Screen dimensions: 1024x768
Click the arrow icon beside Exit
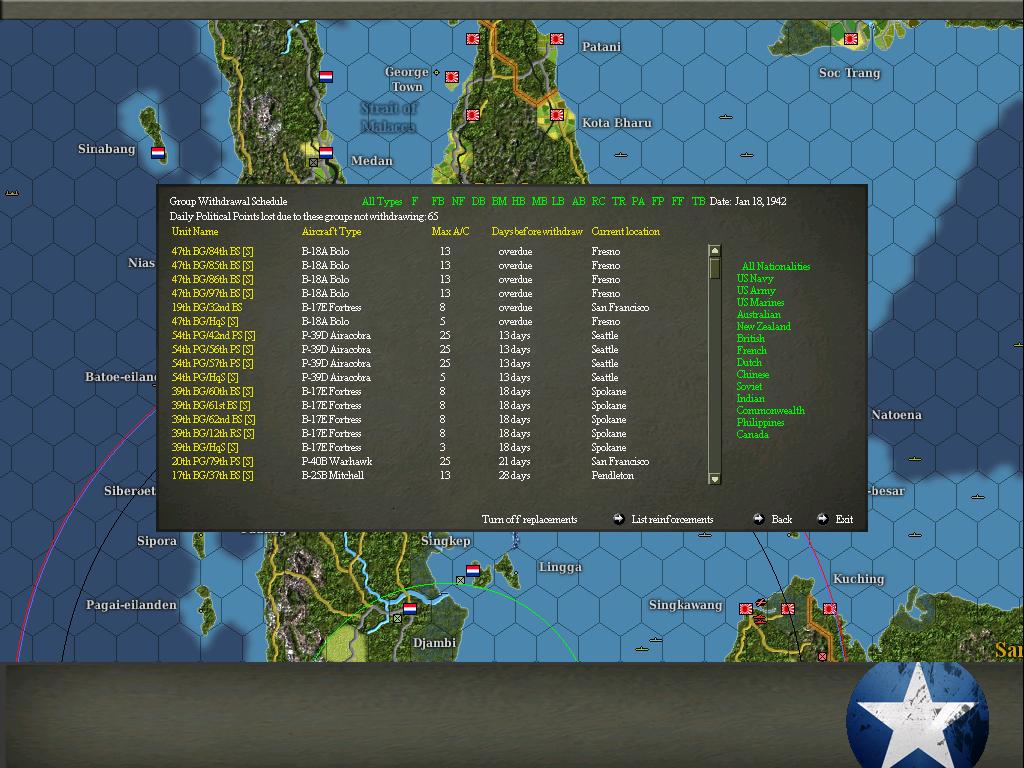[822, 519]
